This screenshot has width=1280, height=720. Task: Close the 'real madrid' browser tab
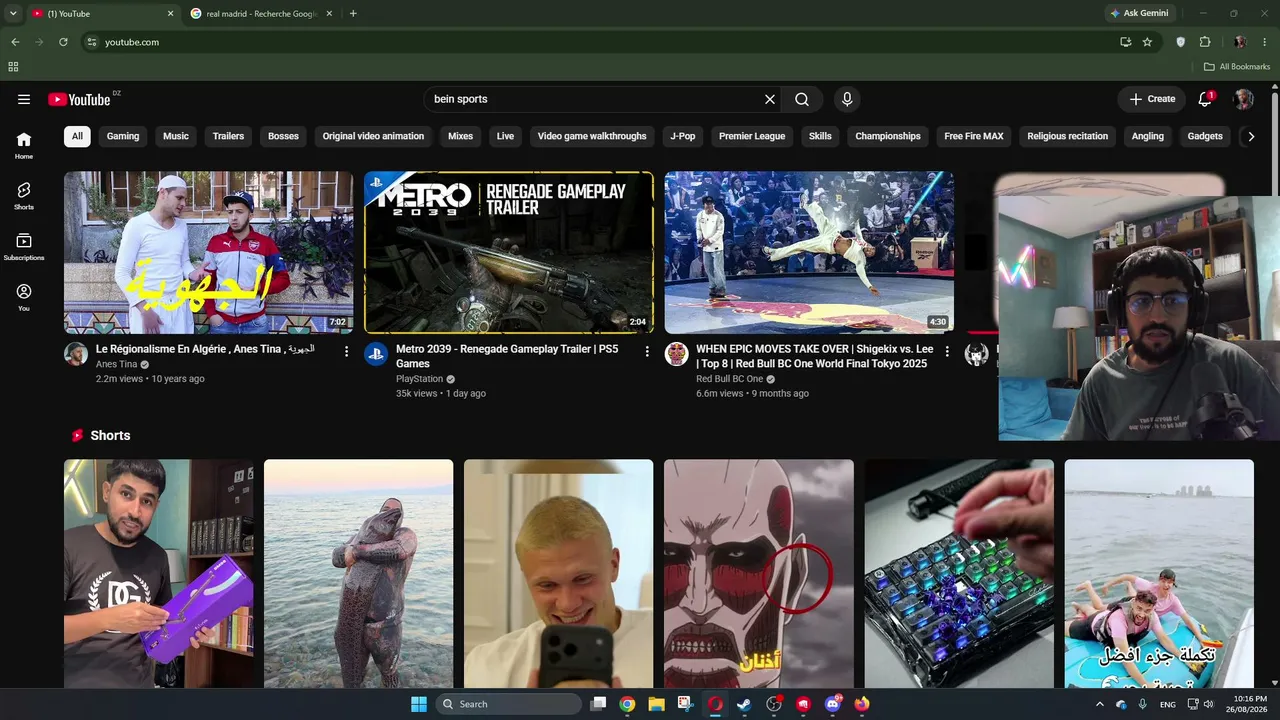pyautogui.click(x=329, y=14)
